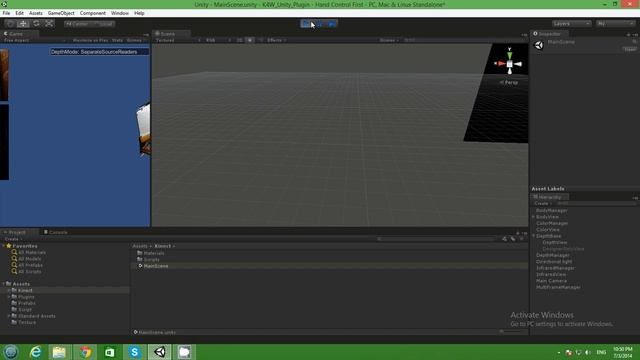Select the Scale tool in toolbar

coord(49,24)
